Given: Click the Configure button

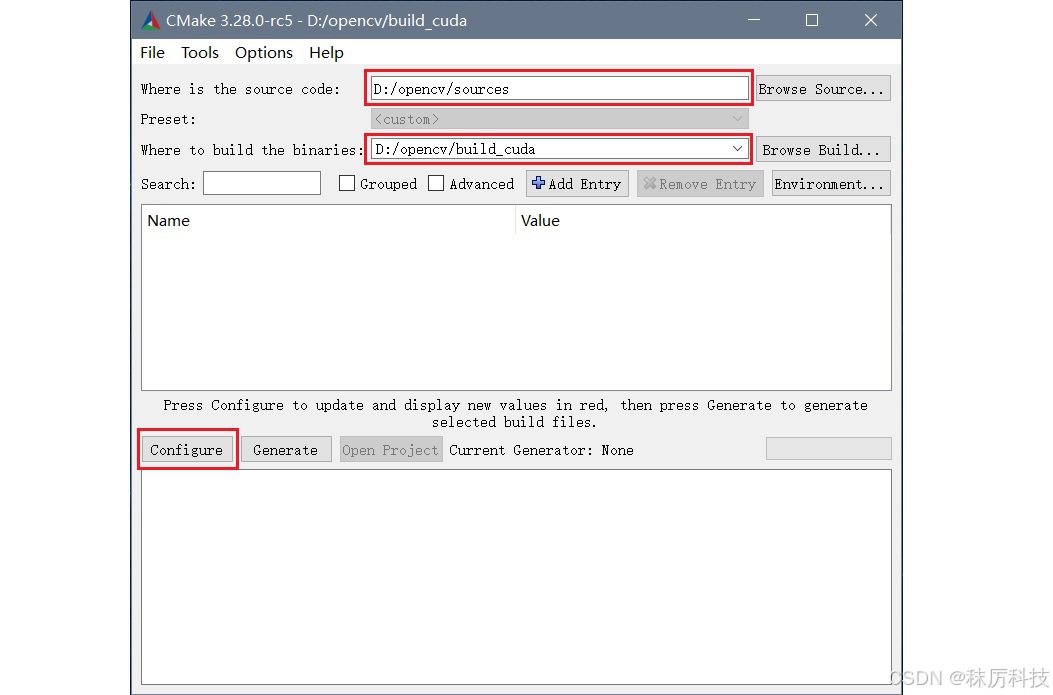Looking at the screenshot, I should (x=187, y=450).
